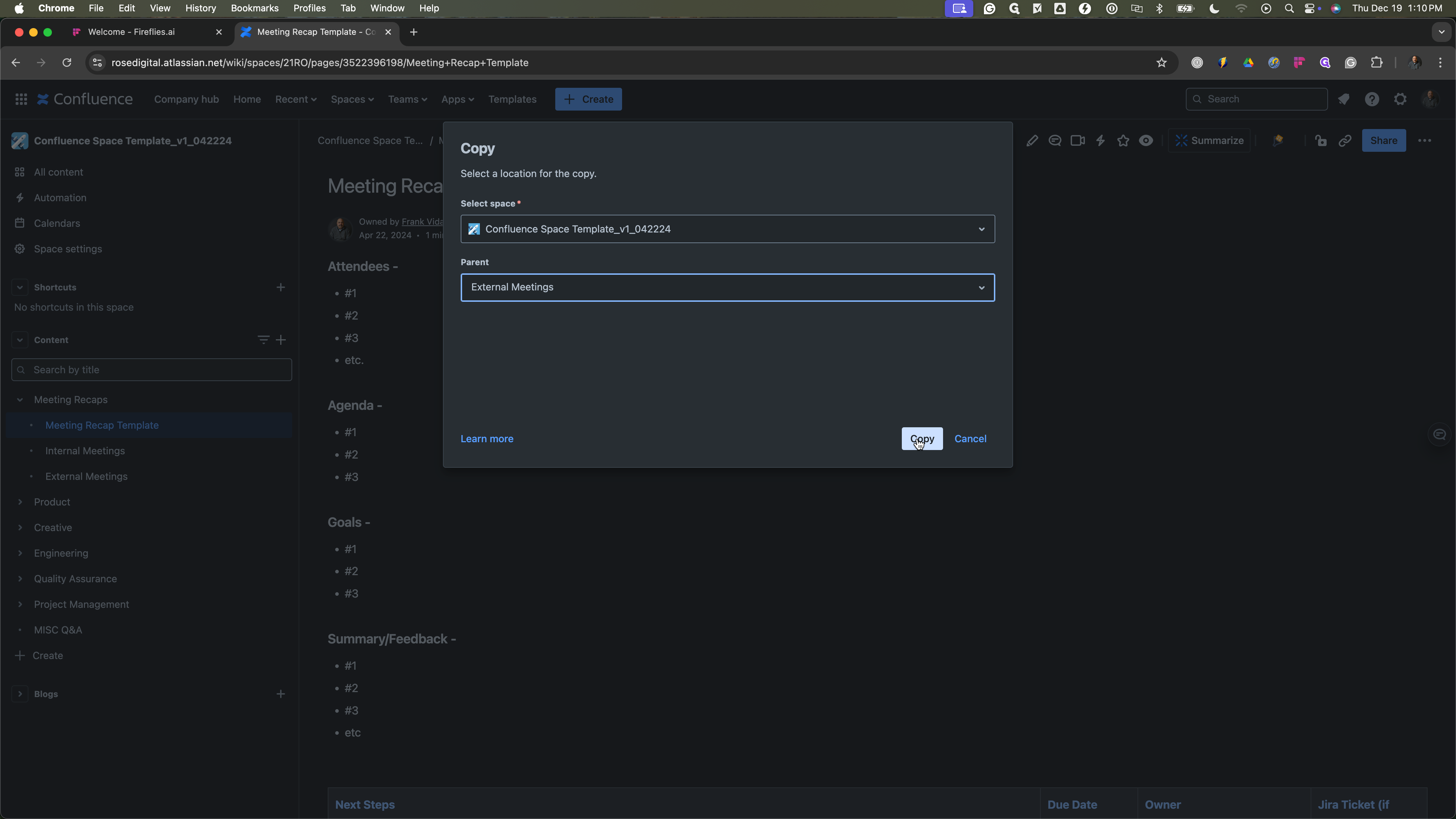Collapse the Meeting Recaps tree item
Image resolution: width=1456 pixels, height=819 pixels.
coord(20,400)
